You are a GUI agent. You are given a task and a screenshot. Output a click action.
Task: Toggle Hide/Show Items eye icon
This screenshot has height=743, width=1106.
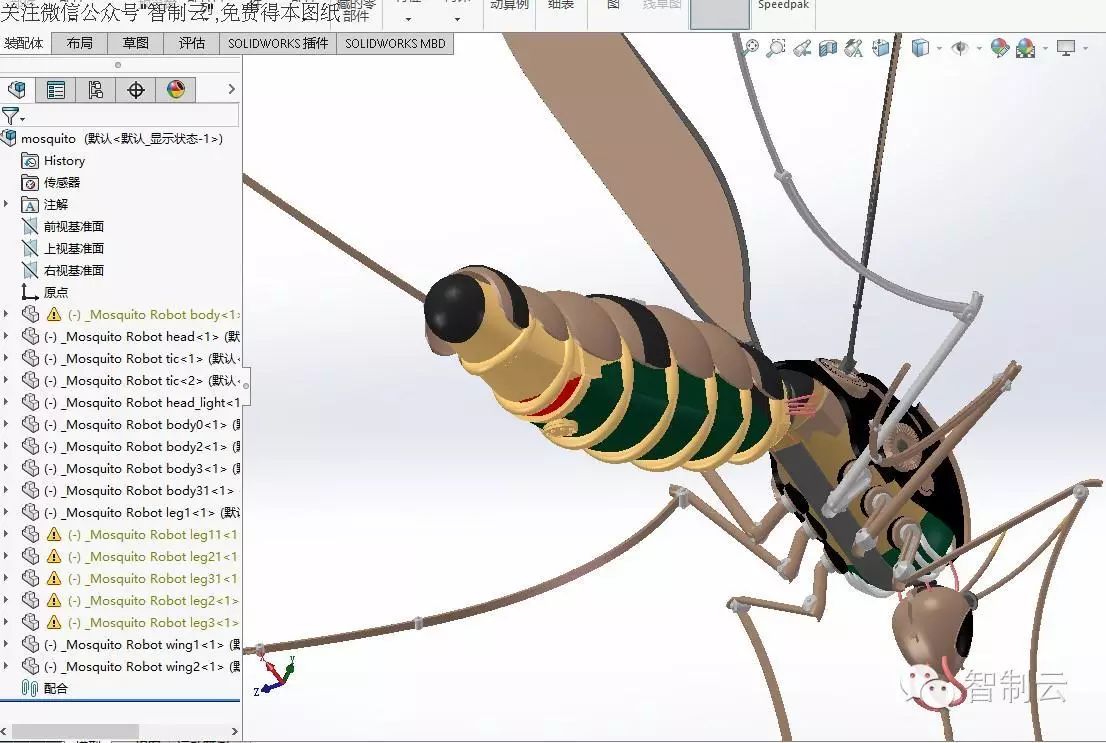(x=959, y=47)
